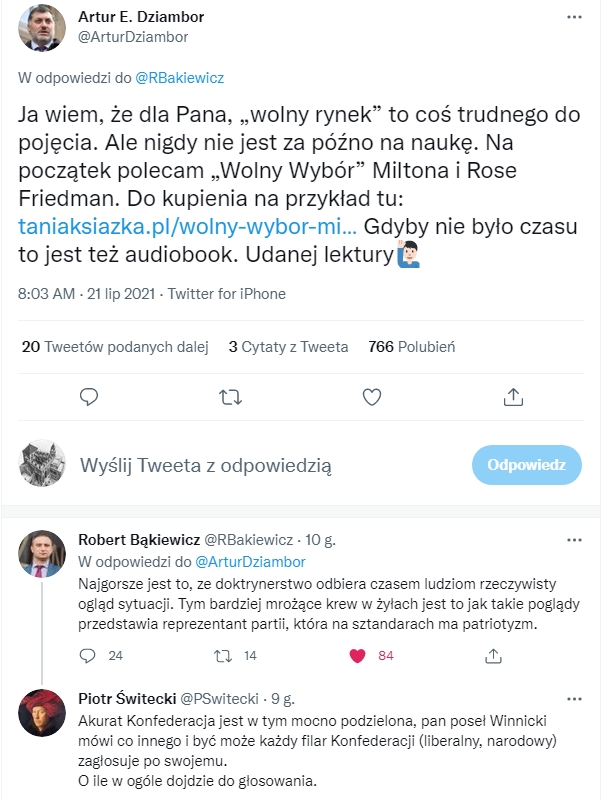Reply to Artur Dziambor's main tweet icon

coord(89,397)
